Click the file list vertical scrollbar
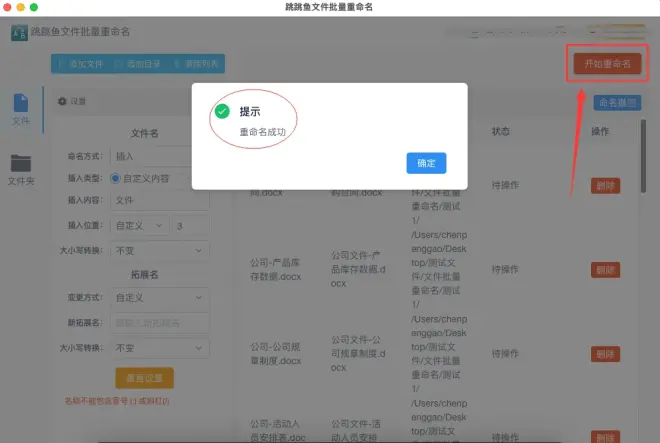This screenshot has width=660, height=443. [x=643, y=156]
